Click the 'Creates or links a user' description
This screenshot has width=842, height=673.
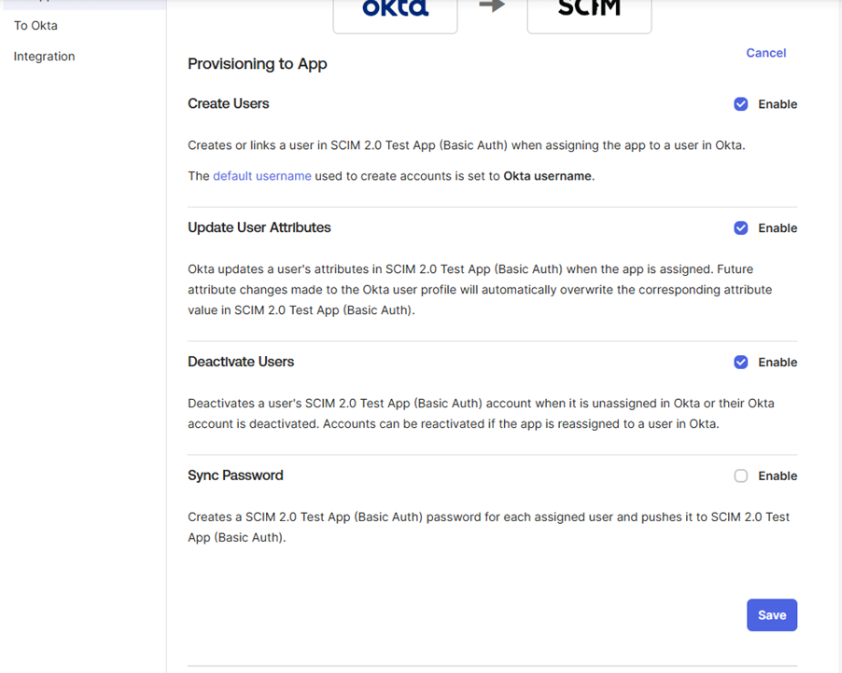point(466,146)
